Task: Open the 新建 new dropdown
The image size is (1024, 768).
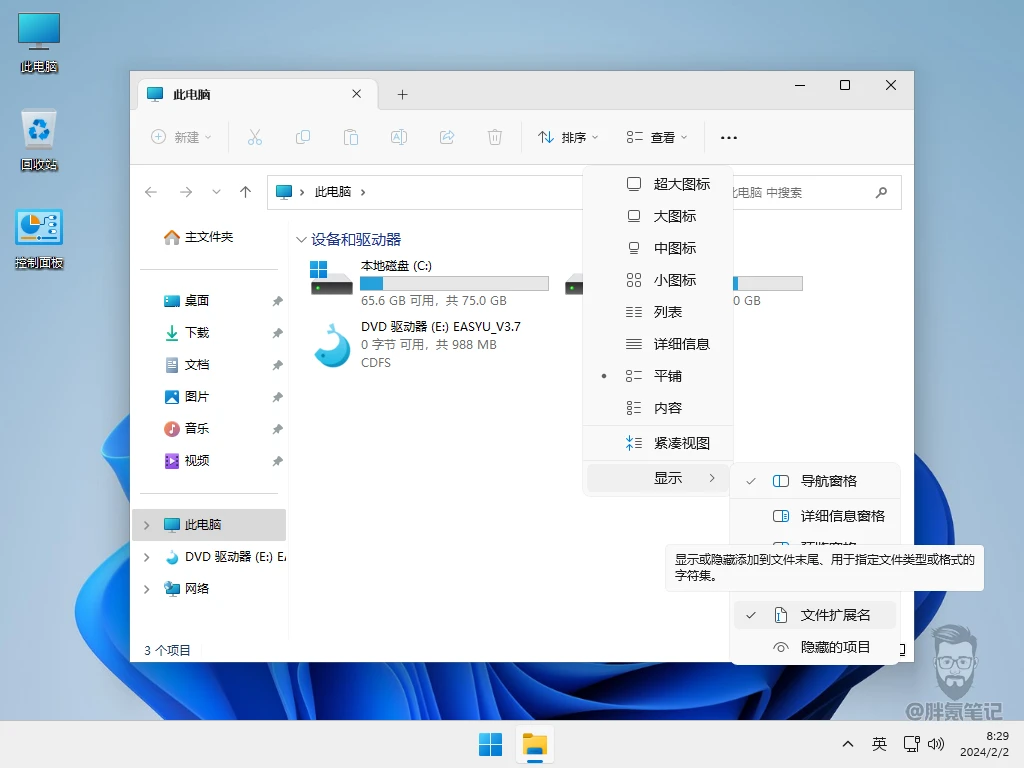Action: pos(181,137)
